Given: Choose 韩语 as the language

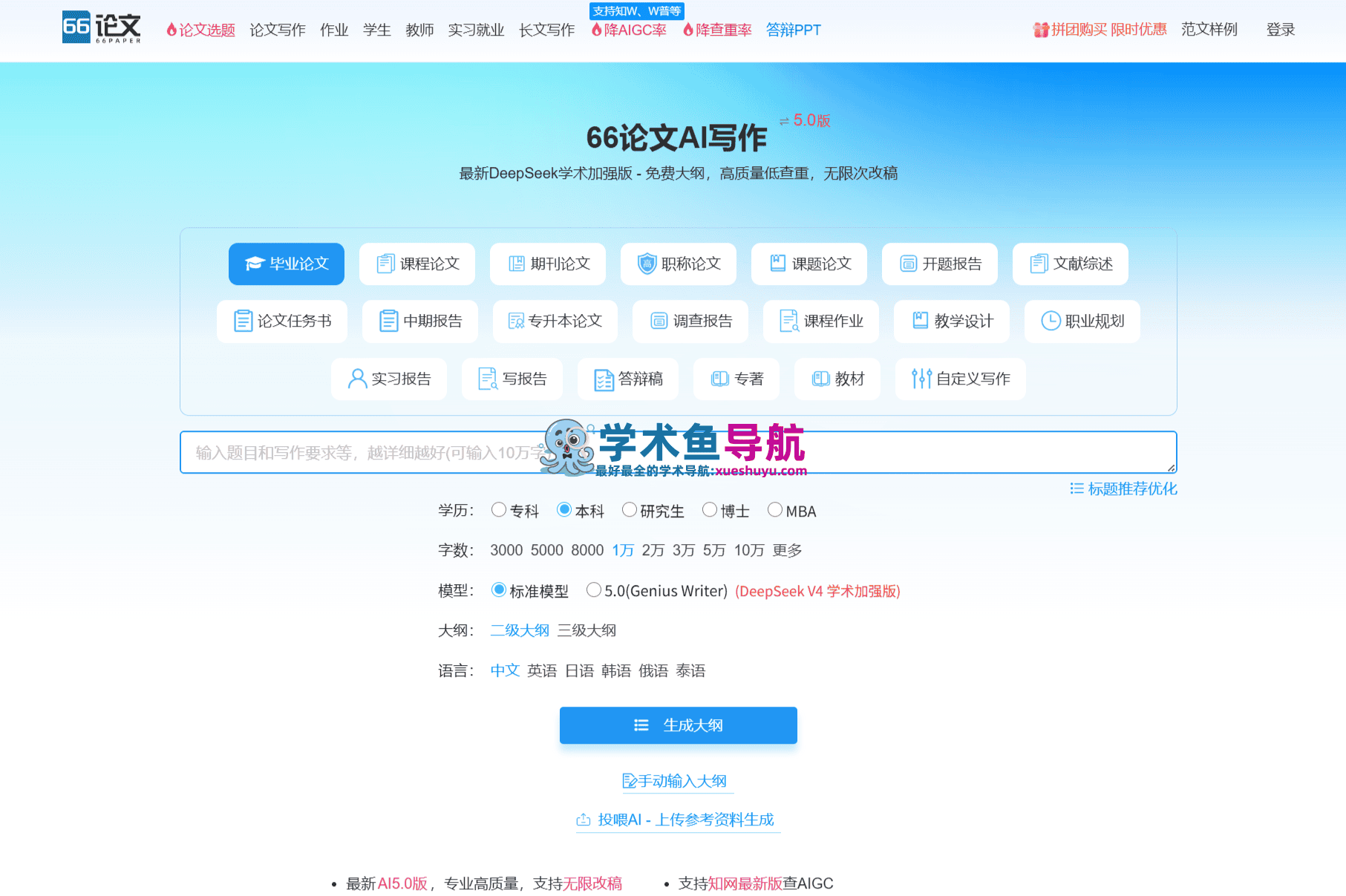Looking at the screenshot, I should click(x=616, y=670).
